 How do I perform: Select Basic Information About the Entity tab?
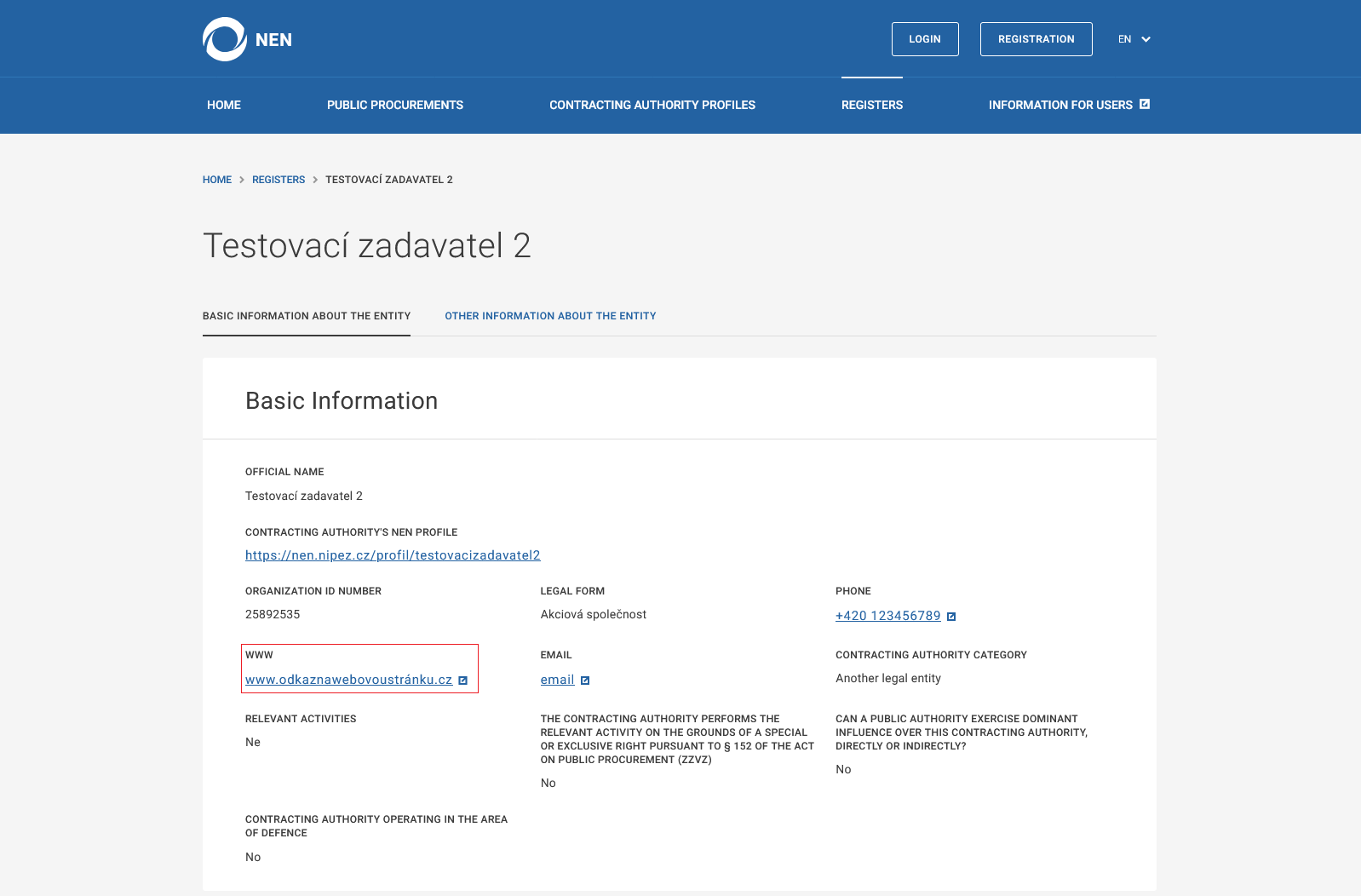307,316
